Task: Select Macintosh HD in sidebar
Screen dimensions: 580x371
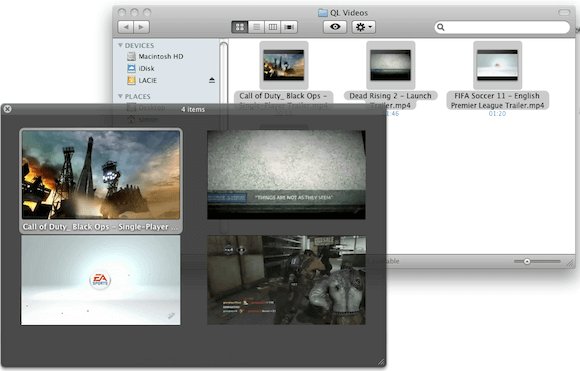Action: [161, 56]
